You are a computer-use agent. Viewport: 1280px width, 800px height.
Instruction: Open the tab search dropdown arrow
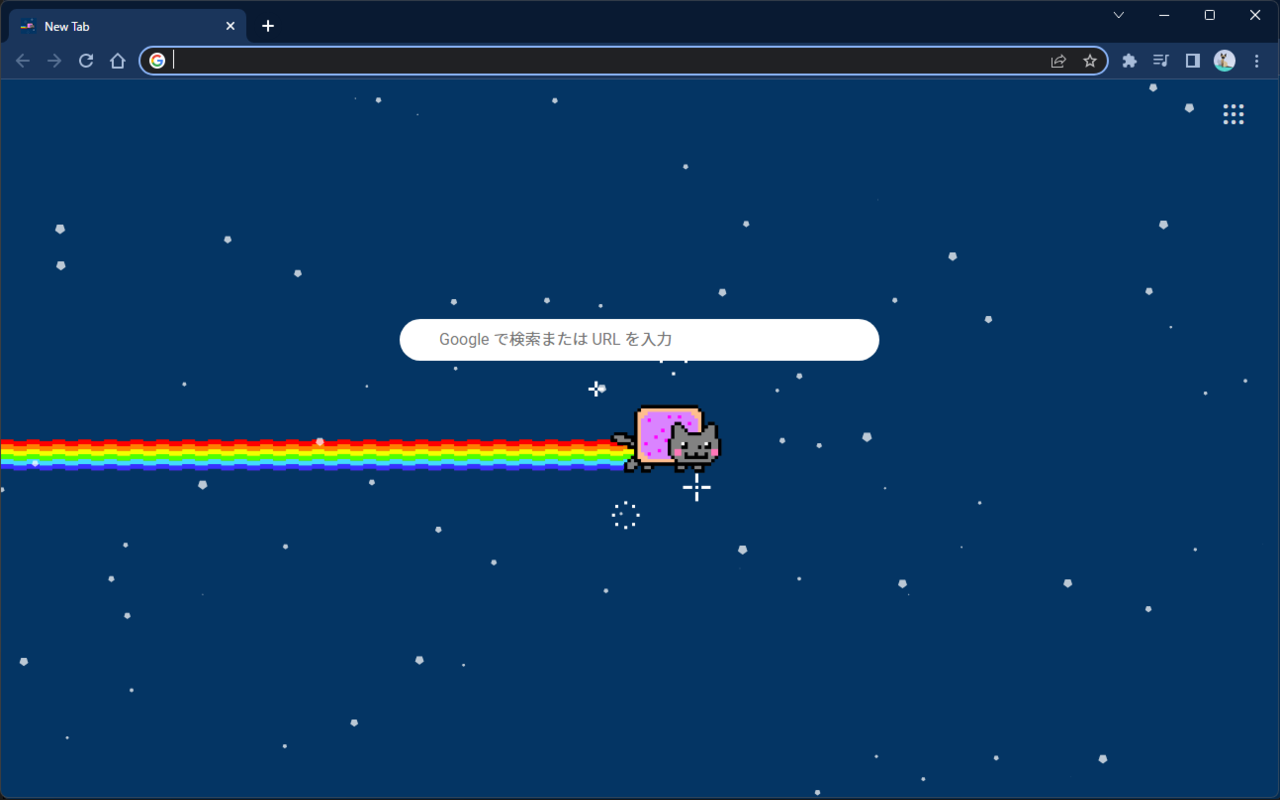tap(1118, 15)
